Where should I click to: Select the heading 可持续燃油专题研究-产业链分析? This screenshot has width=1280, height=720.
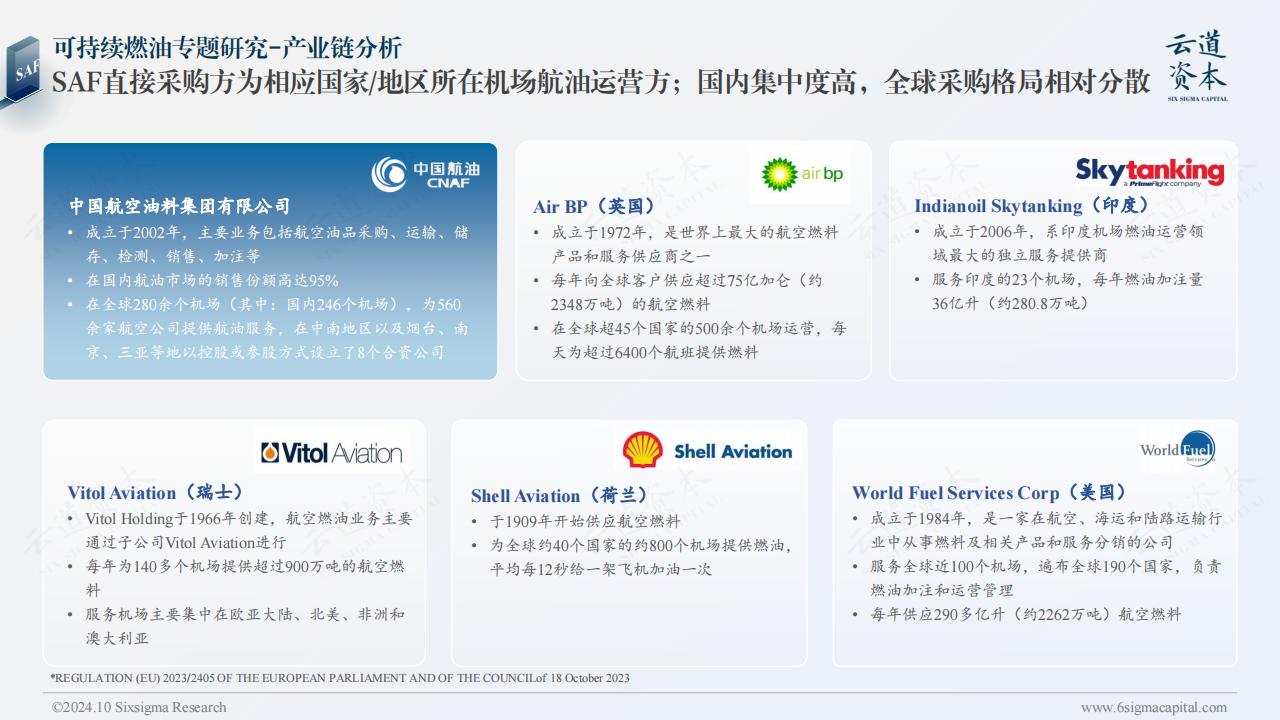[x=227, y=47]
